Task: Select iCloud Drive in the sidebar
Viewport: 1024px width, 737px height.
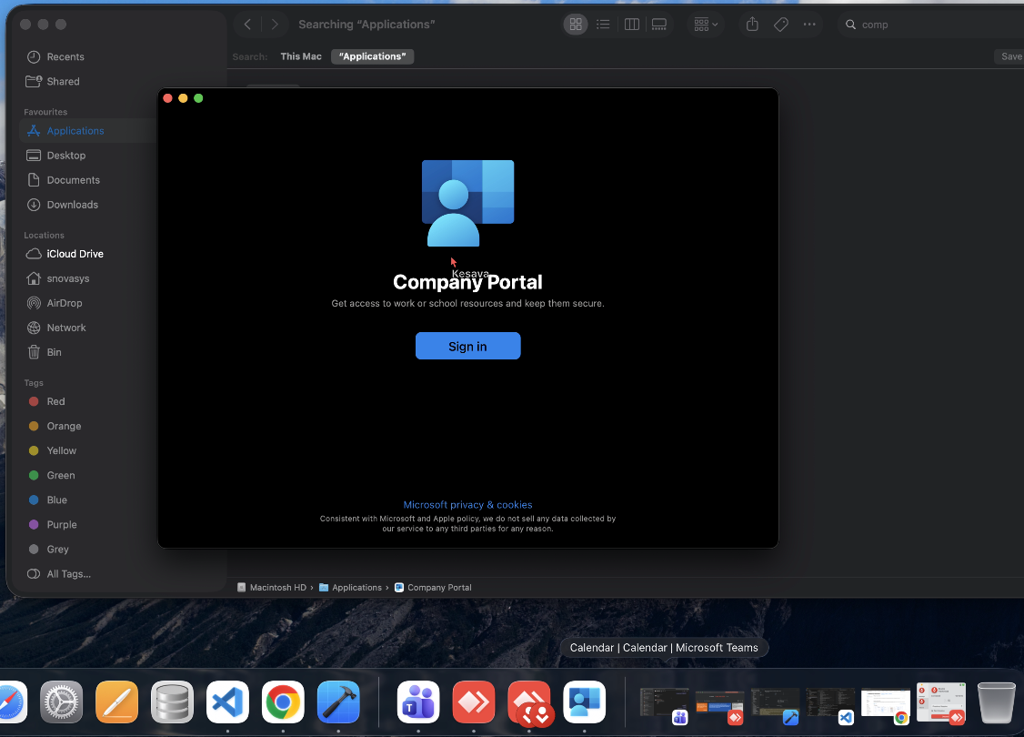Action: pyautogui.click(x=75, y=254)
